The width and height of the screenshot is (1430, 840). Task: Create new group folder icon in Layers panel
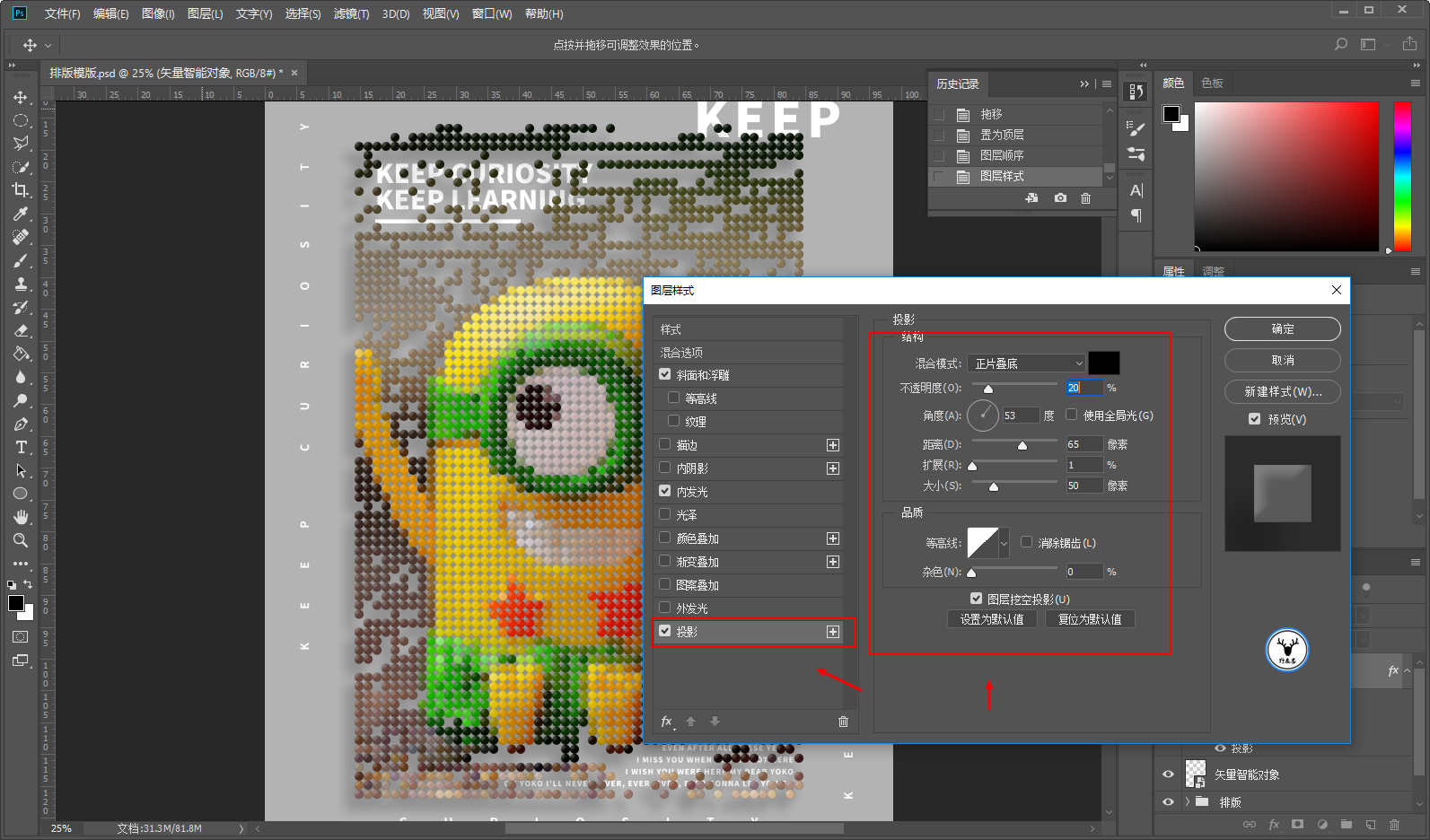pos(1346,824)
